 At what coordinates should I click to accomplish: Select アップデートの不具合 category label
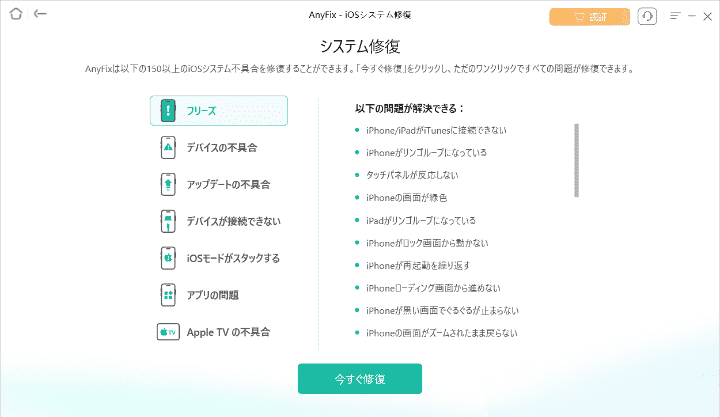(x=228, y=185)
